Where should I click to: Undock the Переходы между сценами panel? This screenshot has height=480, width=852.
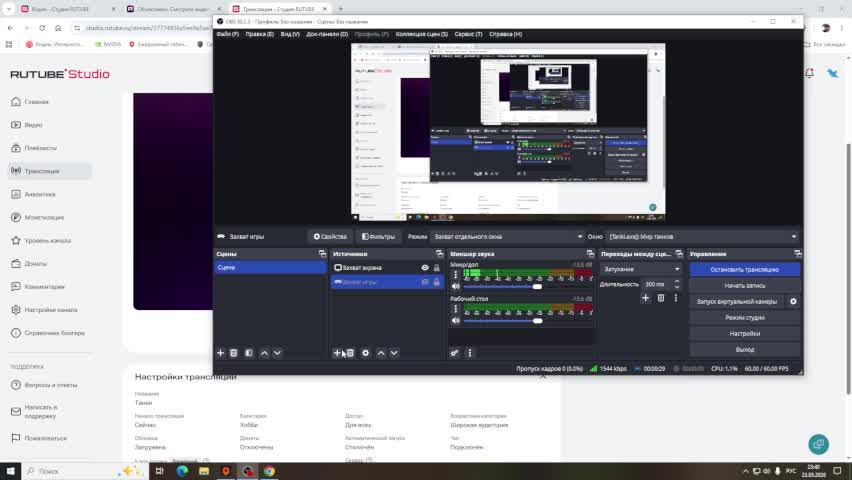679,254
